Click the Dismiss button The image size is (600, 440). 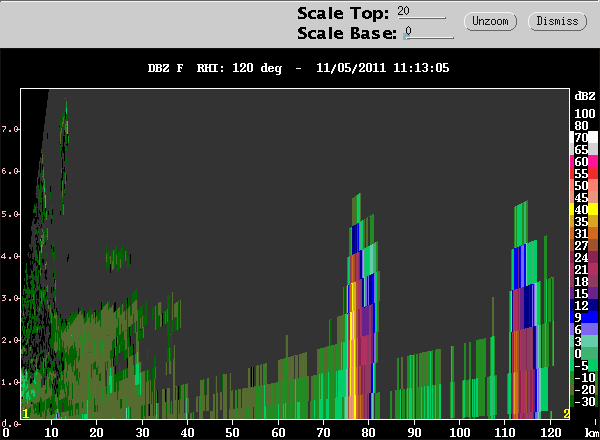557,21
